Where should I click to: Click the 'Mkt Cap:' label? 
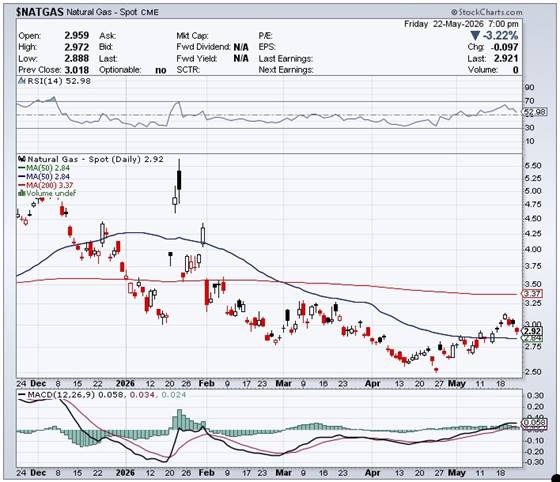coord(192,36)
